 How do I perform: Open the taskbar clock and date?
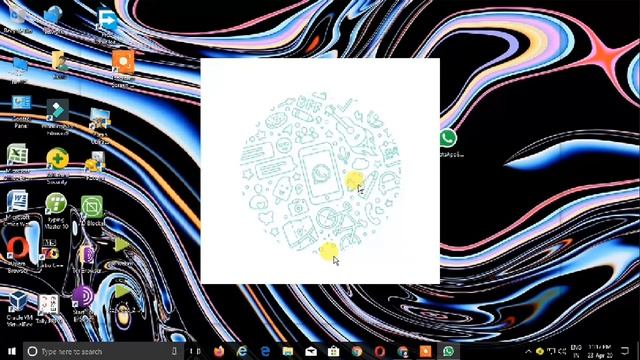pyautogui.click(x=600, y=351)
